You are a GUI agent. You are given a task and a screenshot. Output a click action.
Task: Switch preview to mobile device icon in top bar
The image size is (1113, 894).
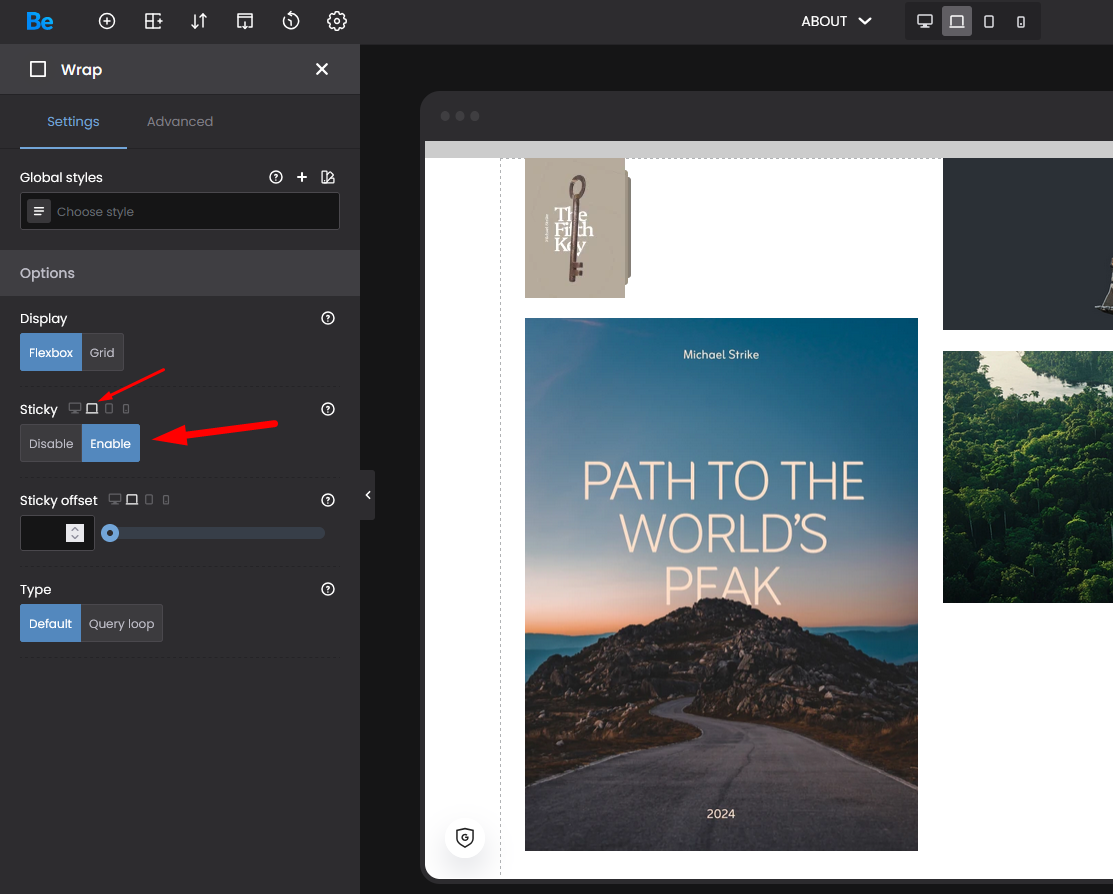click(x=1020, y=21)
